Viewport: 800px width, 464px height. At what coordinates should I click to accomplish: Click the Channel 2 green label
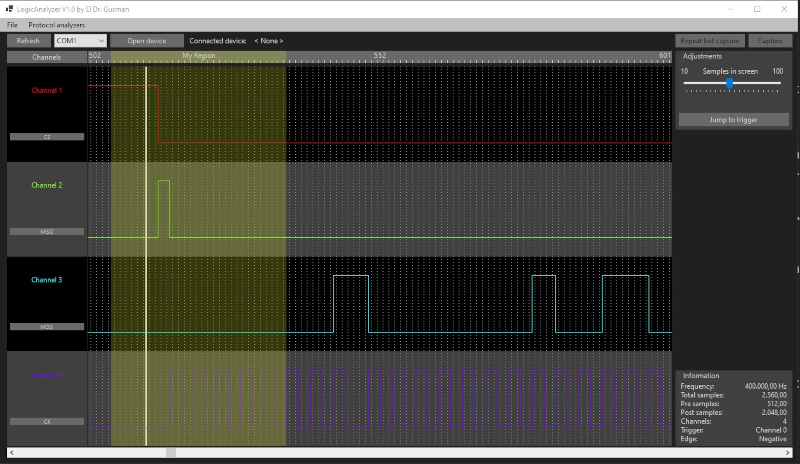tap(47, 185)
